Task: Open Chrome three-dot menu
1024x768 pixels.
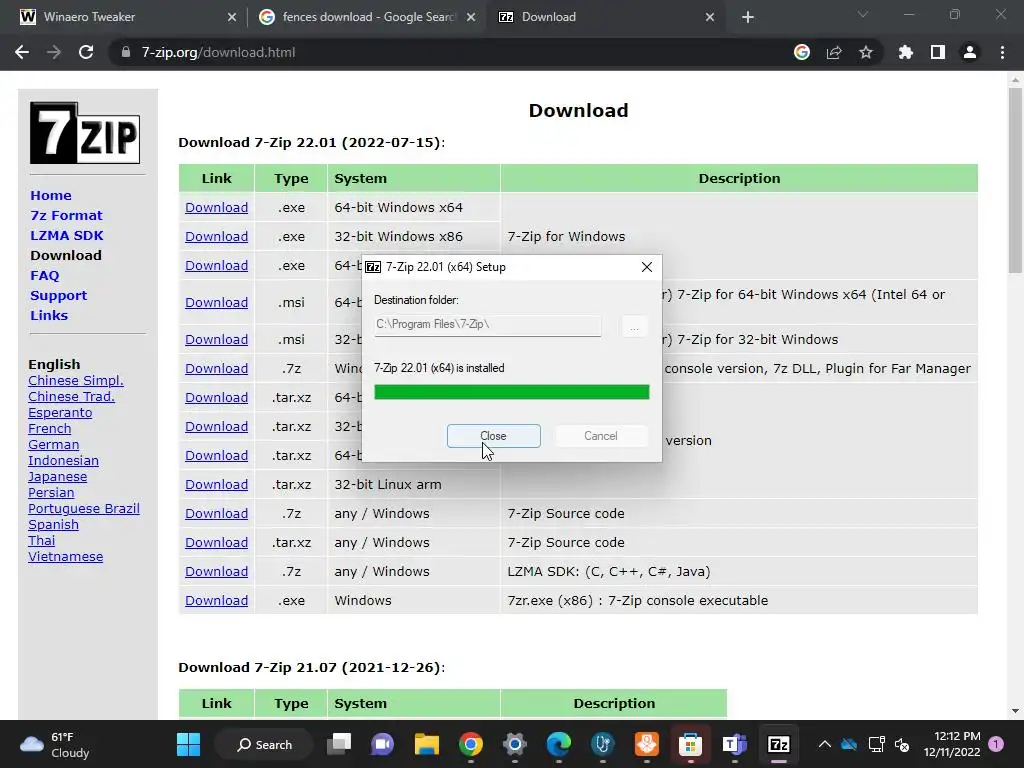Action: pyautogui.click(x=1002, y=52)
